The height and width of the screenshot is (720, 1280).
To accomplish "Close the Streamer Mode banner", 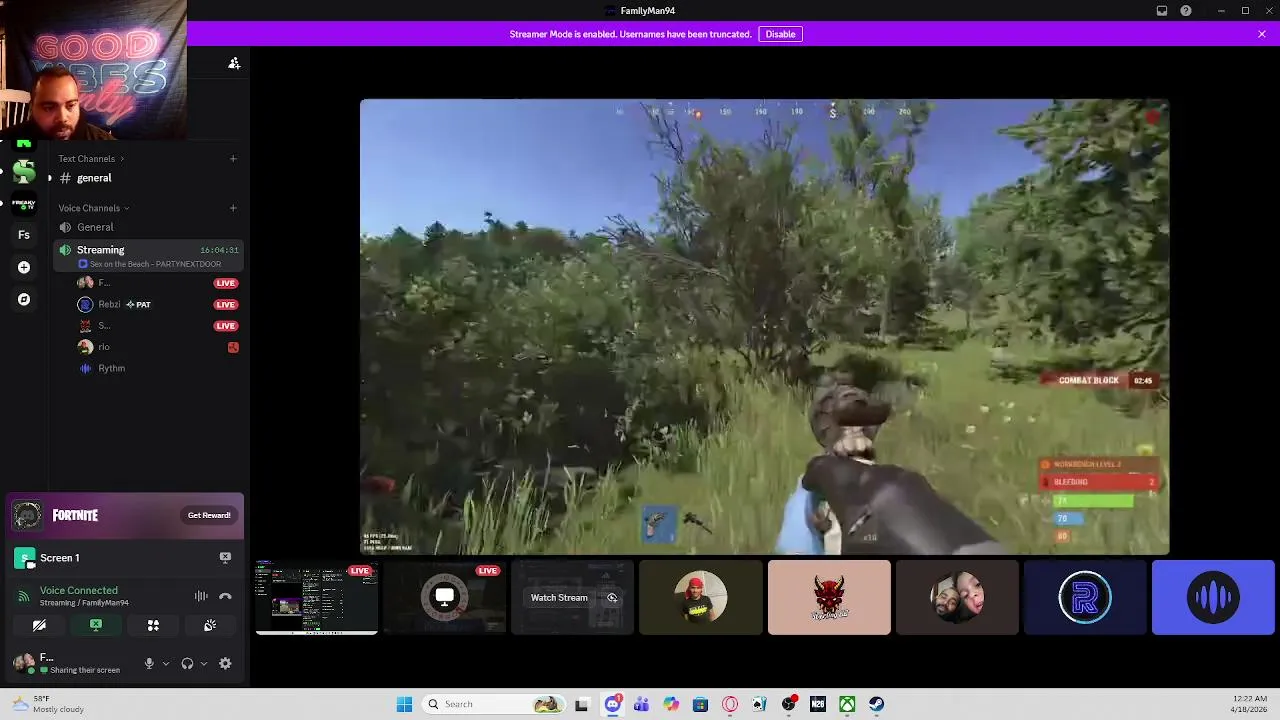I will click(x=1262, y=34).
